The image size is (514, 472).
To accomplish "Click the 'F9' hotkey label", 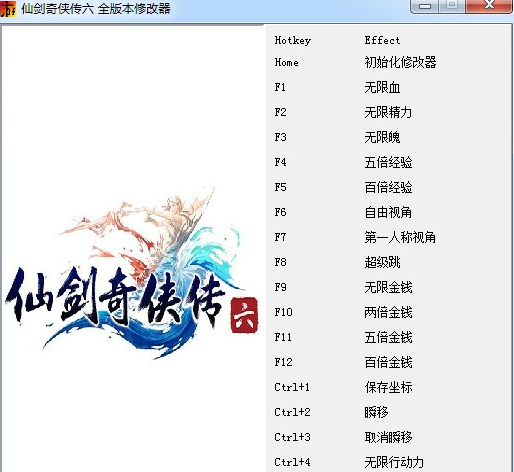I will click(280, 287).
